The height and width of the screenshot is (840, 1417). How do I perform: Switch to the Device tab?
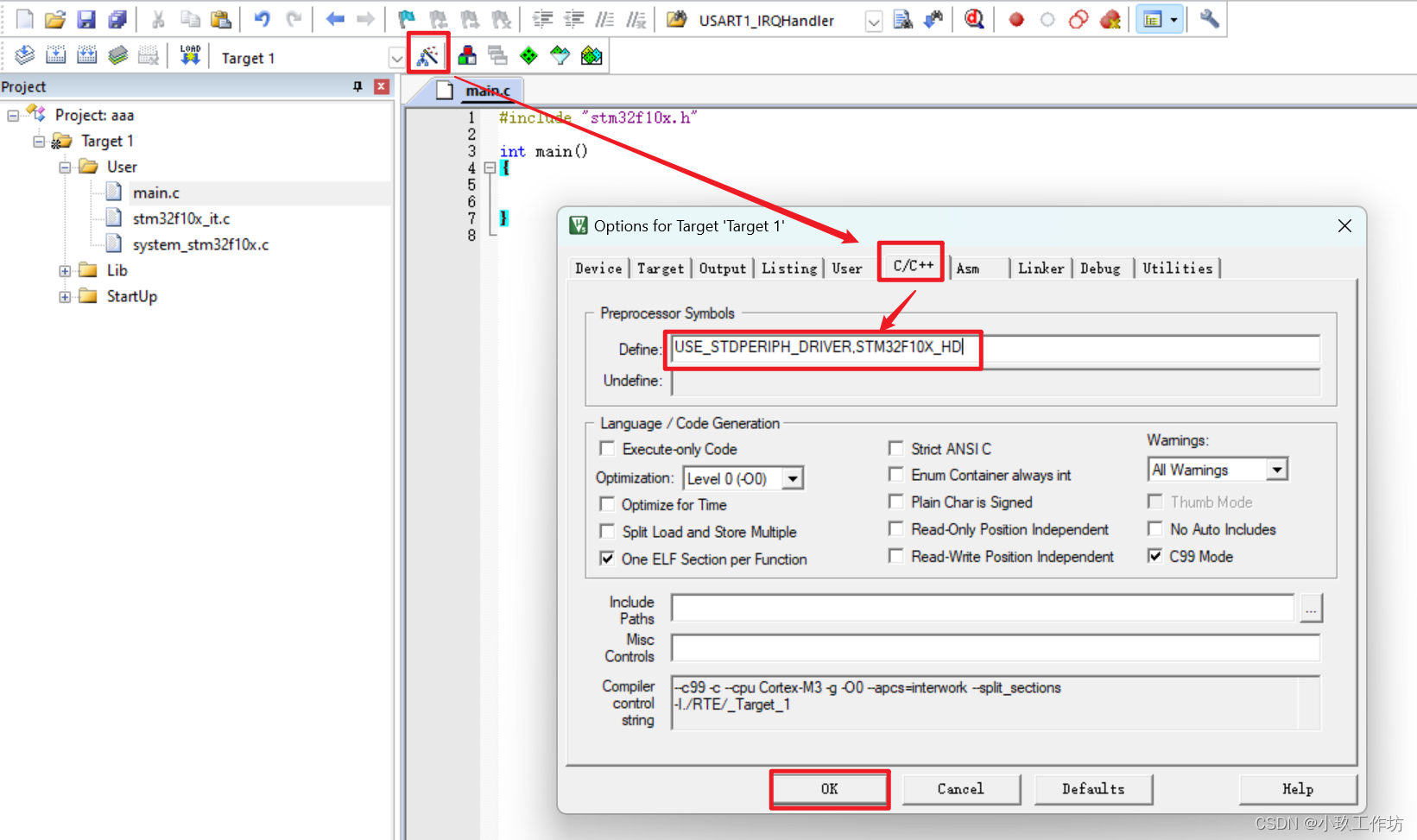(x=598, y=268)
